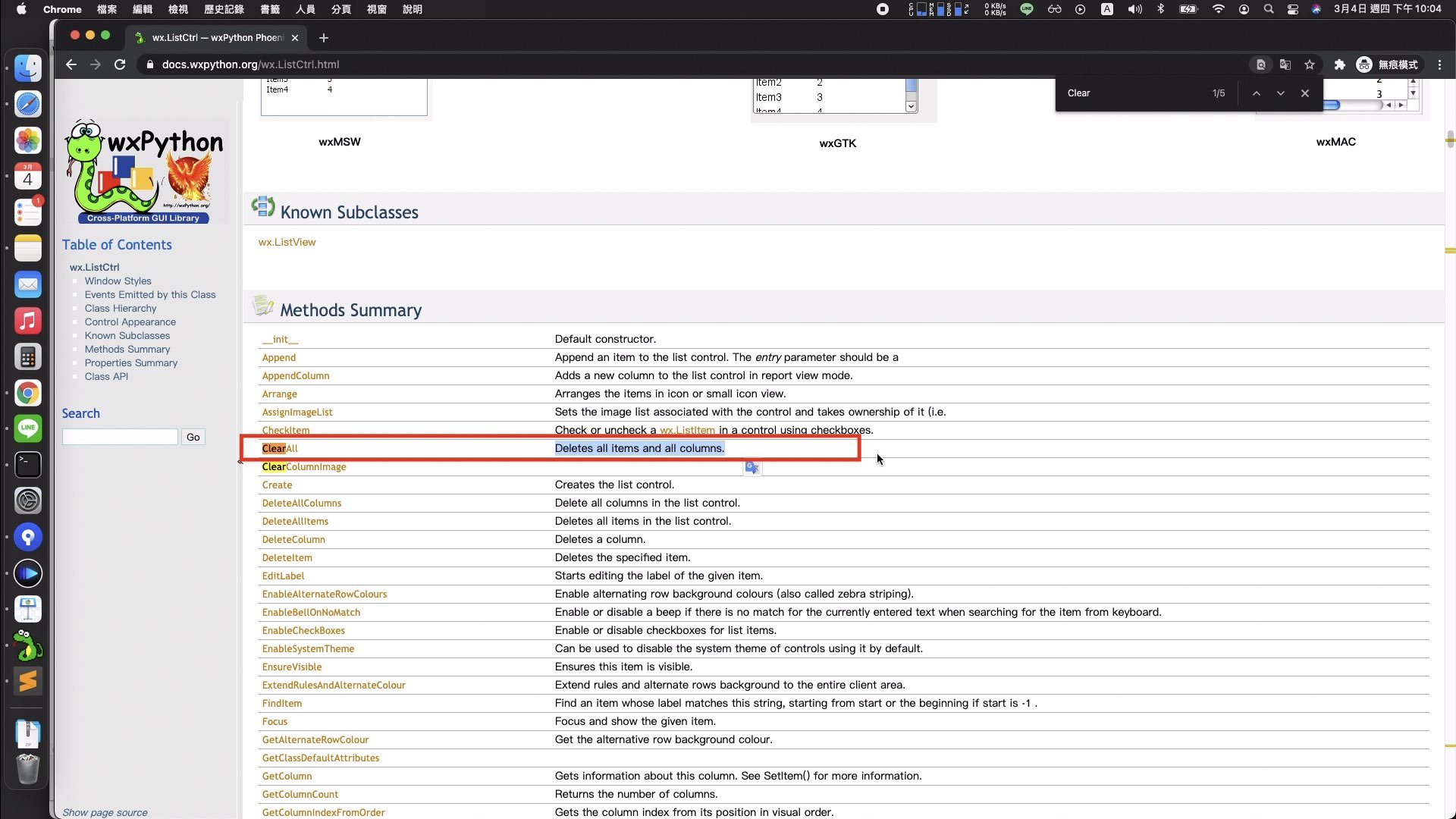Click Go button next to search
The width and height of the screenshot is (1456, 819).
point(193,437)
